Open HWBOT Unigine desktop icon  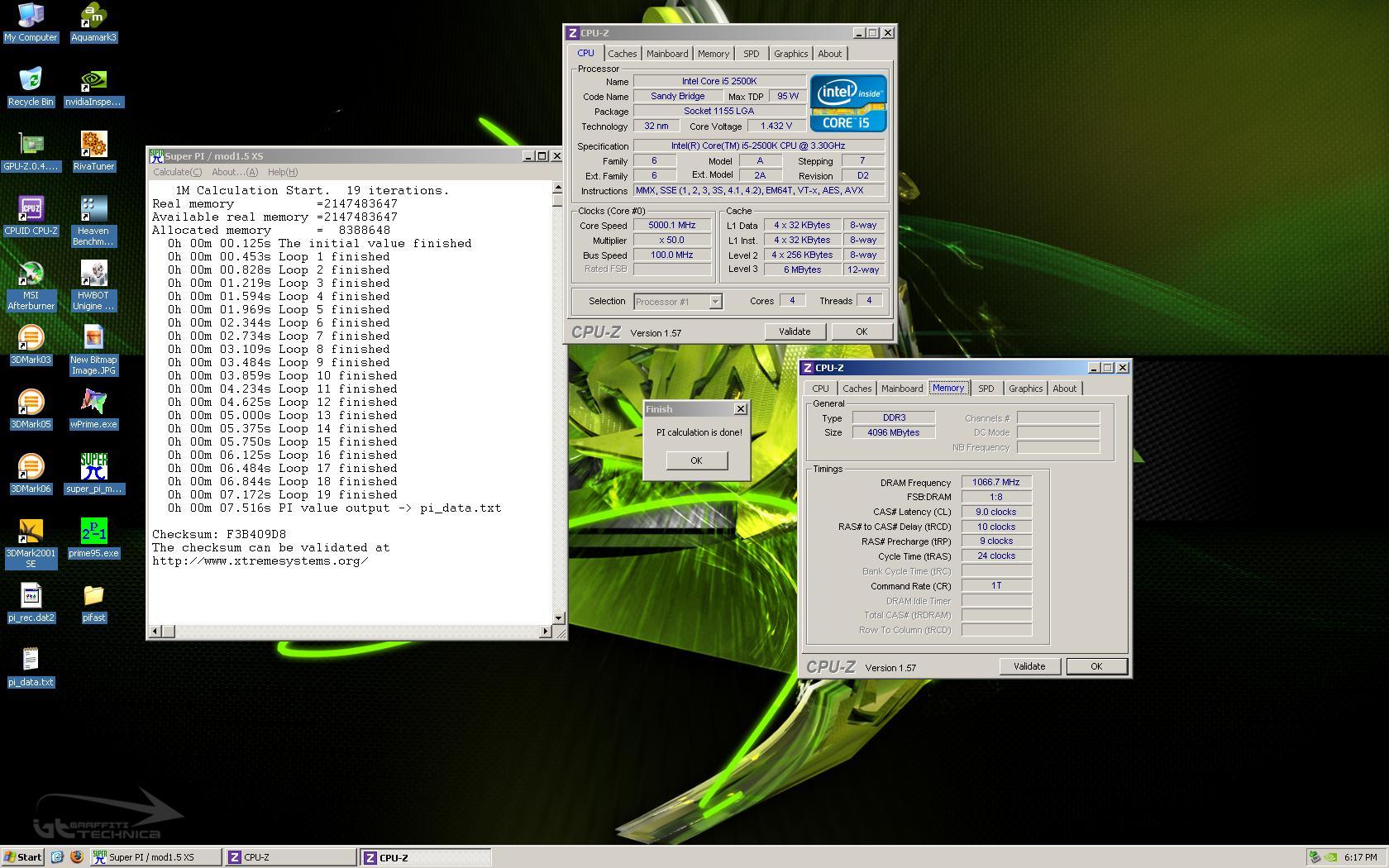coord(93,286)
